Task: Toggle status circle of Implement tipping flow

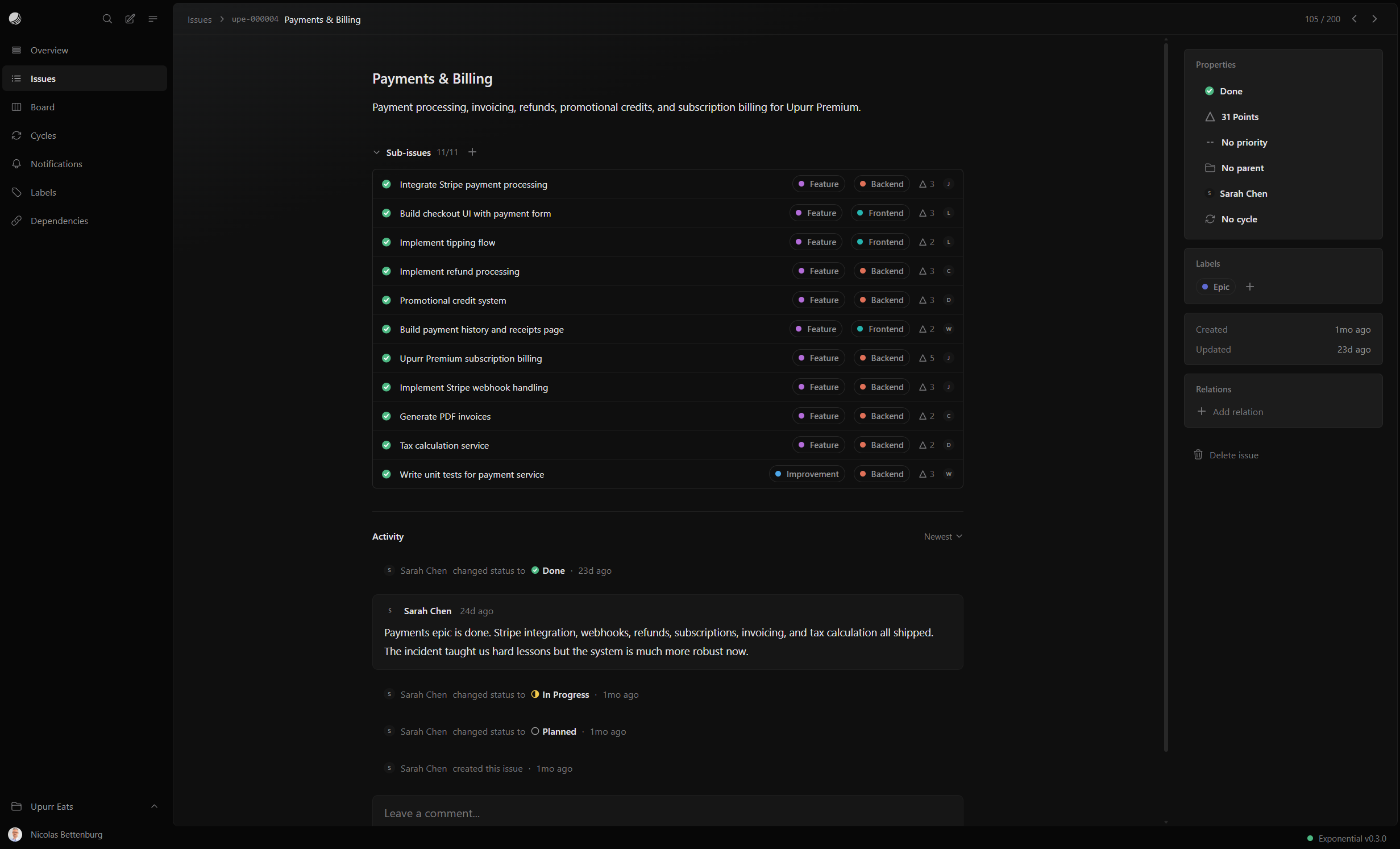Action: [x=387, y=242]
